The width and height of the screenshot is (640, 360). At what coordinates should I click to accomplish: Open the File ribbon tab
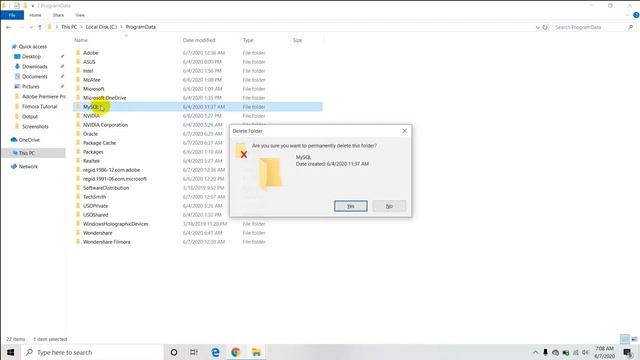click(12, 15)
